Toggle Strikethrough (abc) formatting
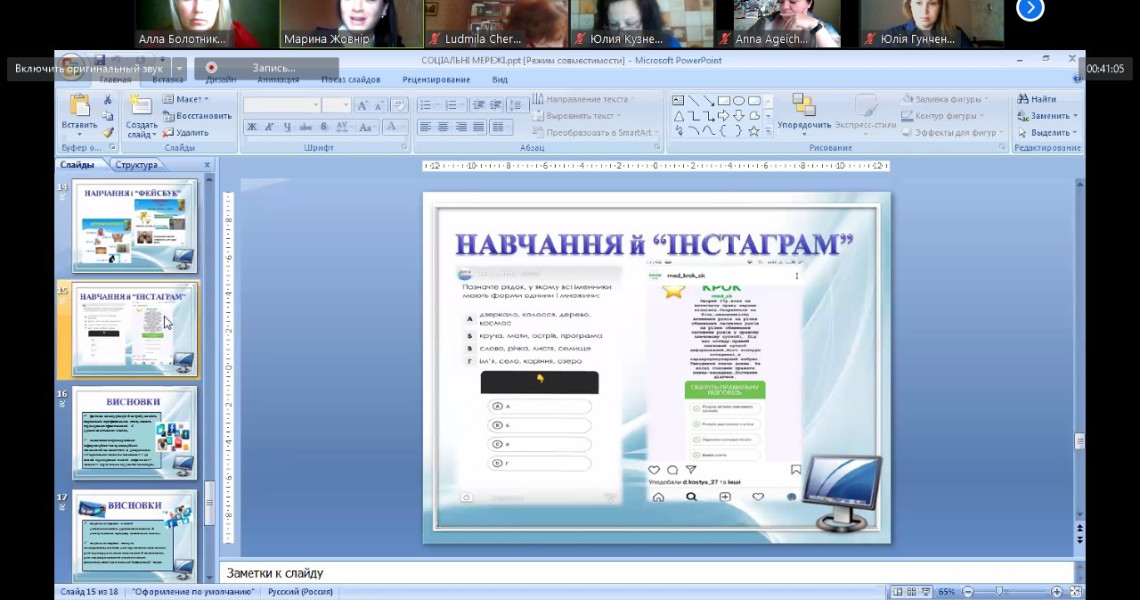Image resolution: width=1140 pixels, height=600 pixels. [x=305, y=127]
